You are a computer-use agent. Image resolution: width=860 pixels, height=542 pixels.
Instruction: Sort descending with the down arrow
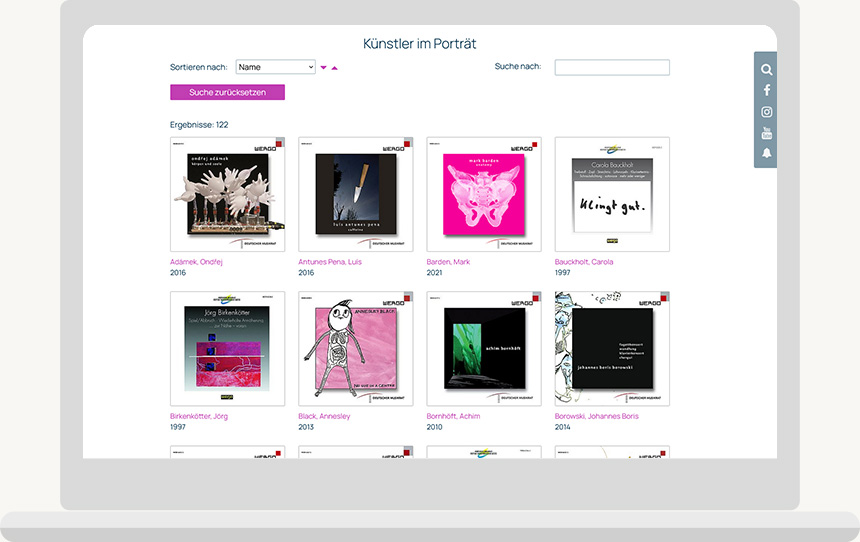[323, 68]
